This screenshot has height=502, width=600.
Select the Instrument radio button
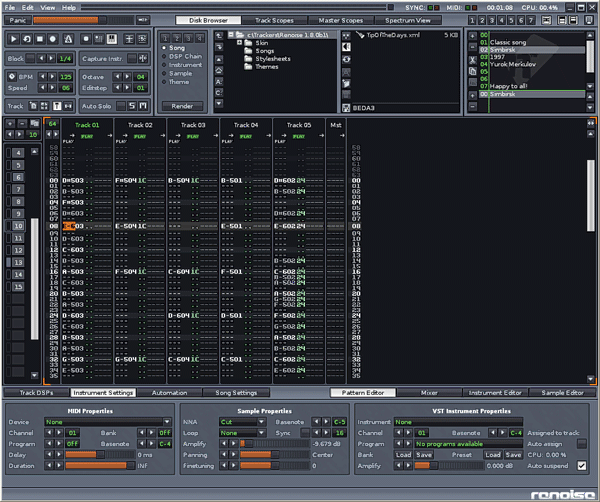point(164,65)
